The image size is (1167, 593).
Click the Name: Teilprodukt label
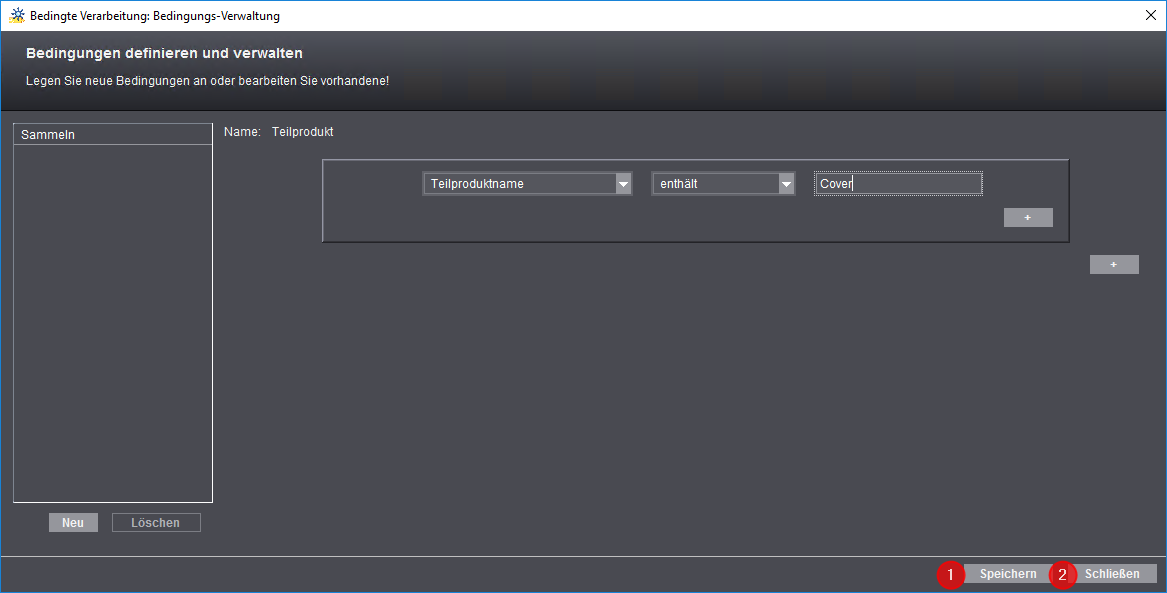279,132
